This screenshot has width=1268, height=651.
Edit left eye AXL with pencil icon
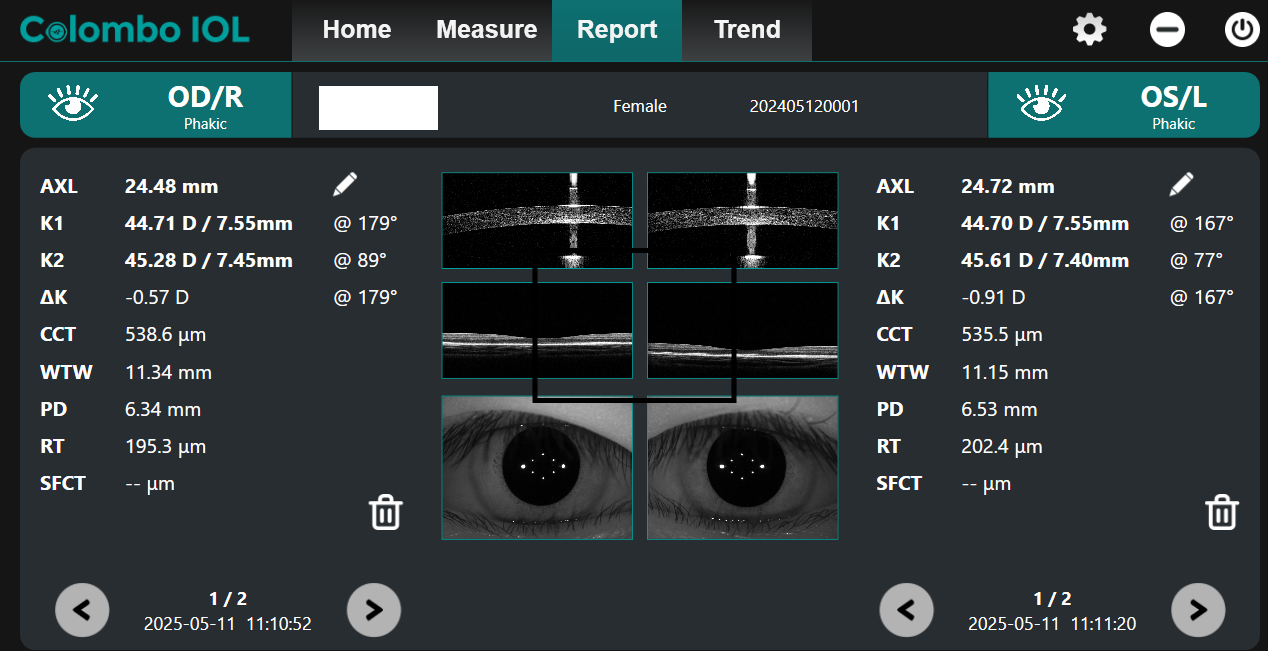1181,184
